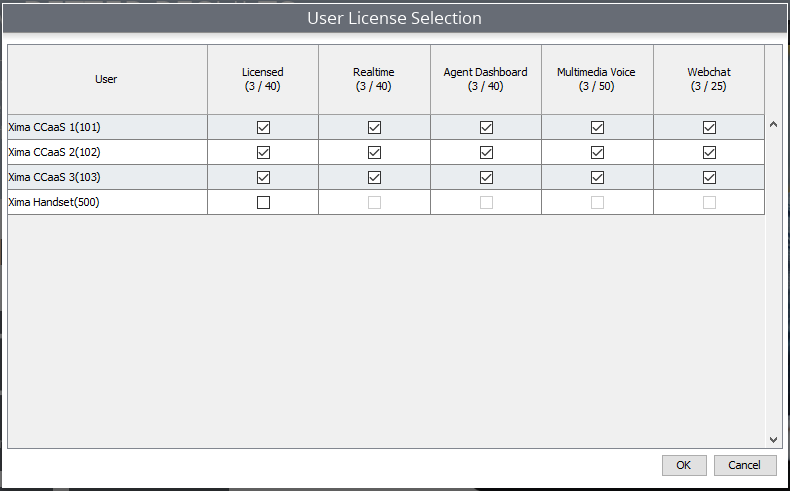Disable Realtime for Xima CCaaS 3(103)
Viewport: 790px width, 491px height.
[x=374, y=177]
